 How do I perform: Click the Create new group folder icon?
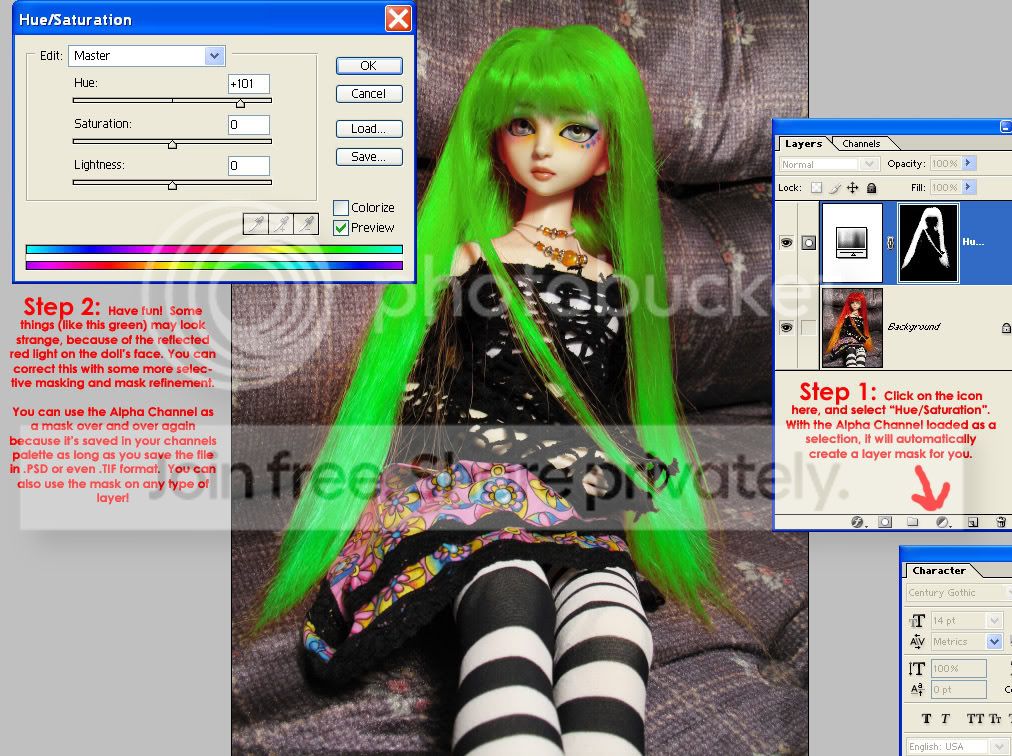913,522
